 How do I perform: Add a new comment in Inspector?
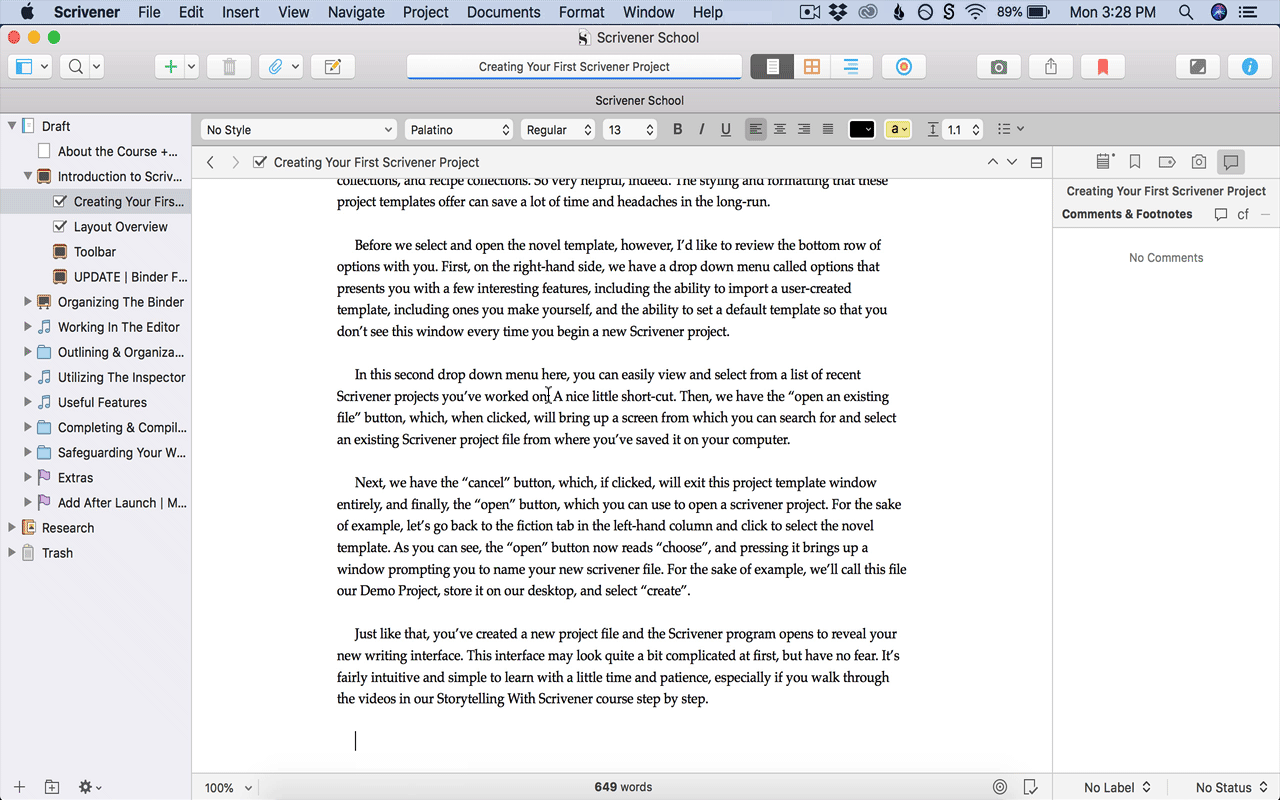tap(1220, 214)
